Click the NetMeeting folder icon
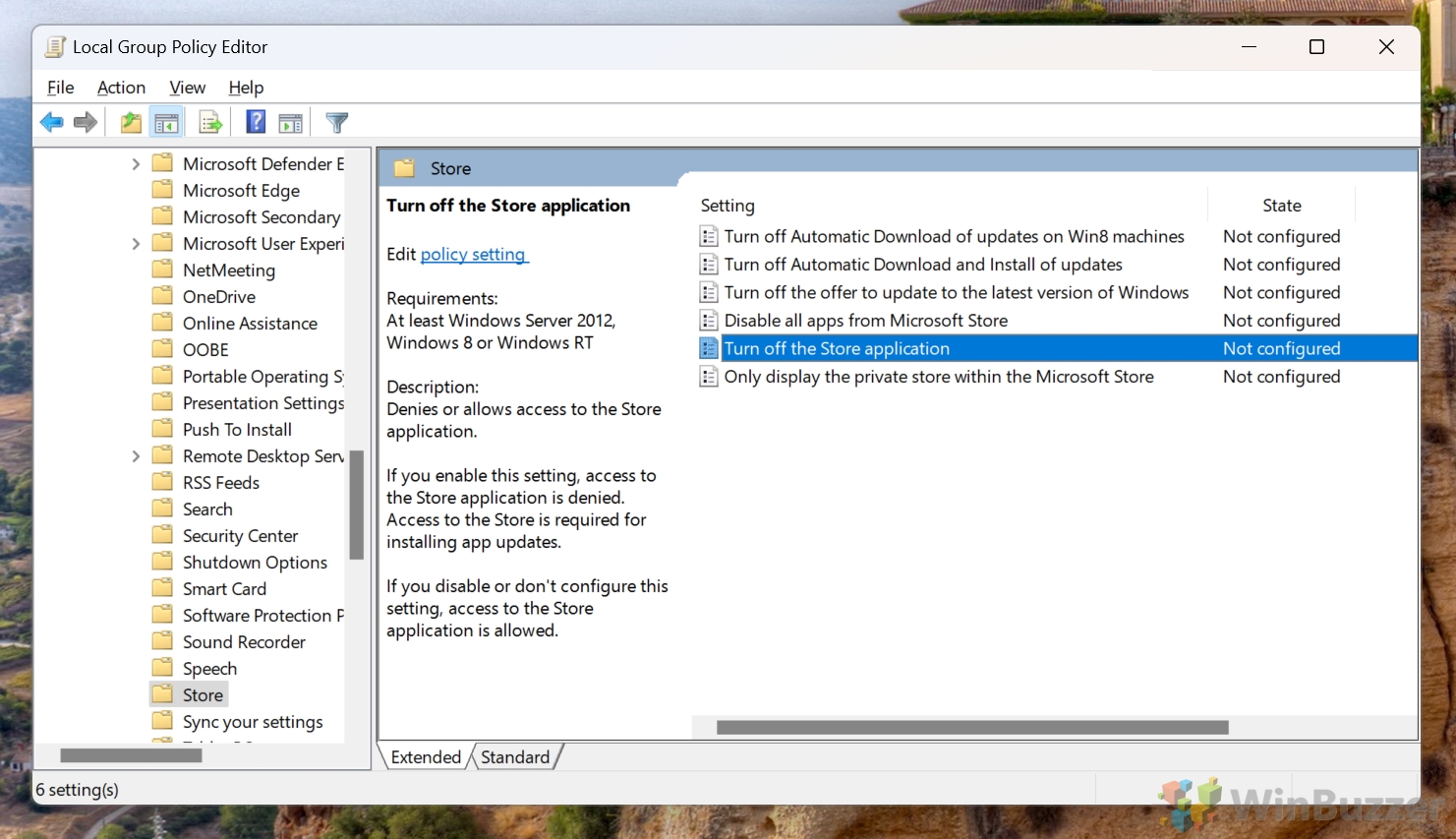The height and width of the screenshot is (839, 1456). coord(163,270)
